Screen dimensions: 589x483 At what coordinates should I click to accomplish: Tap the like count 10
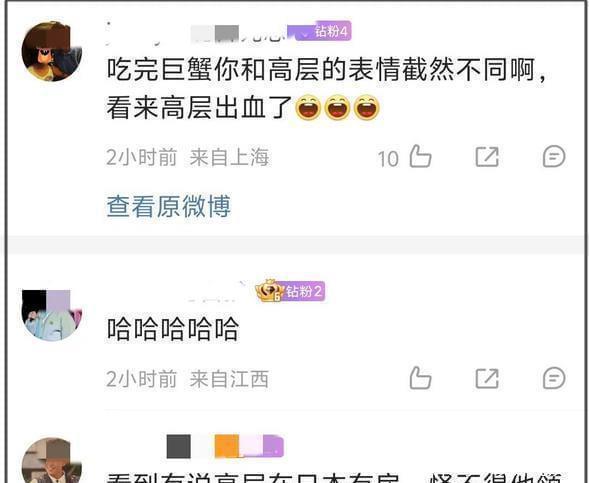click(x=388, y=158)
